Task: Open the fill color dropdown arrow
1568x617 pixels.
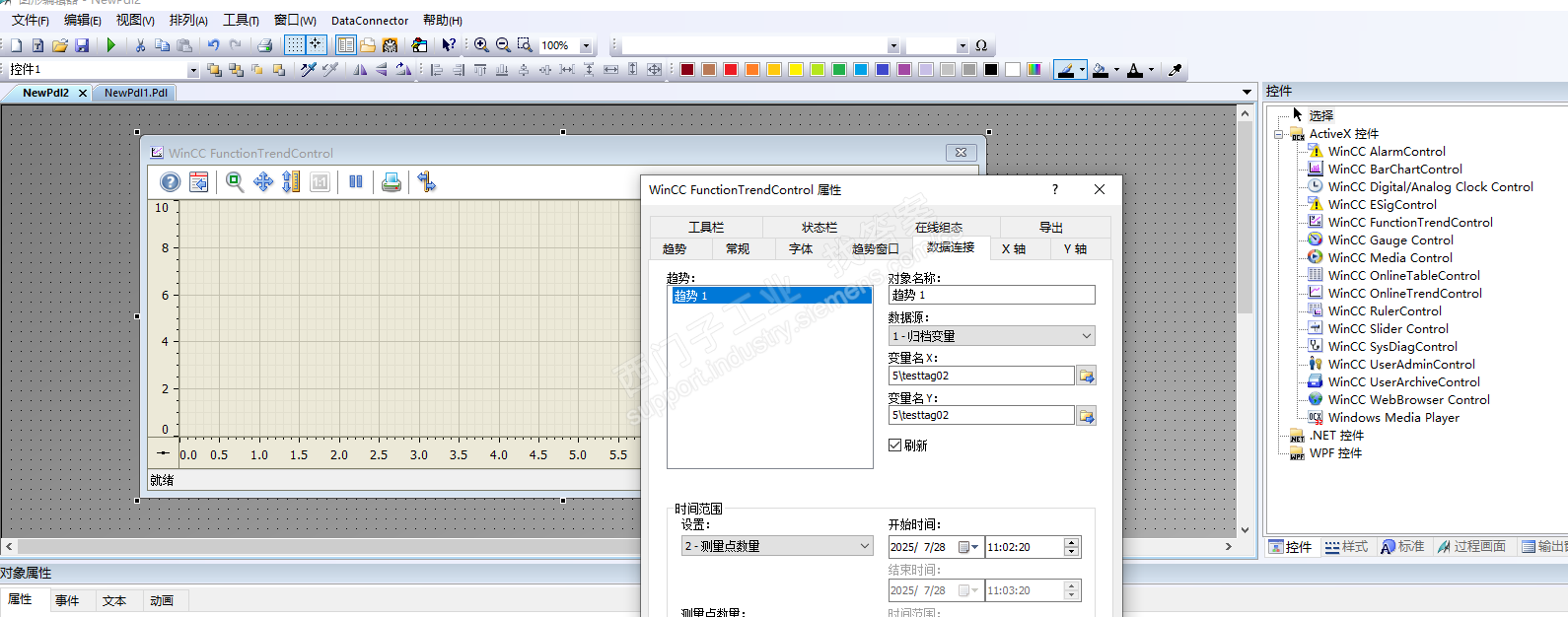Action: (x=1116, y=70)
